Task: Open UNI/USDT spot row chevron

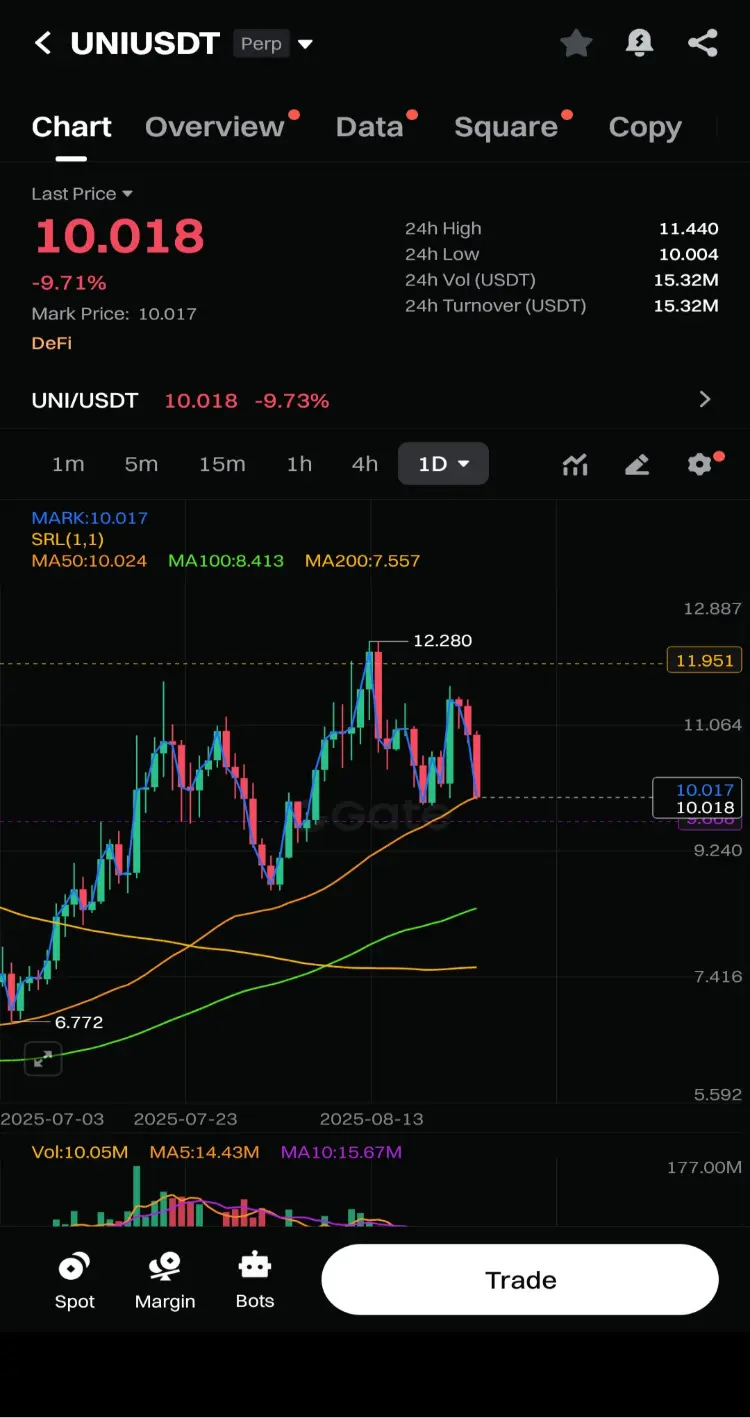Action: 705,400
